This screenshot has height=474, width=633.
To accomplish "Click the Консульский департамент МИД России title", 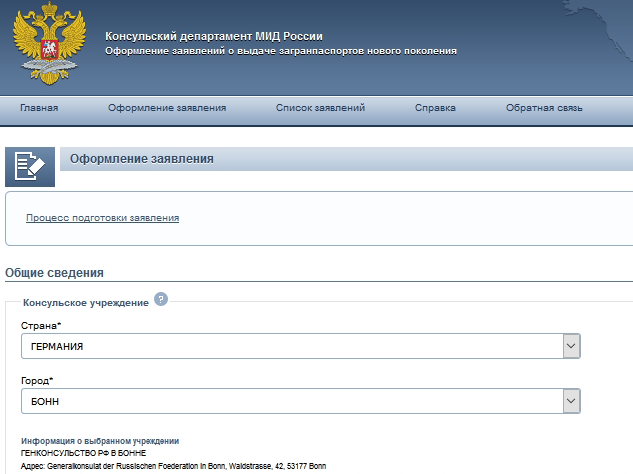I will pyautogui.click(x=214, y=36).
